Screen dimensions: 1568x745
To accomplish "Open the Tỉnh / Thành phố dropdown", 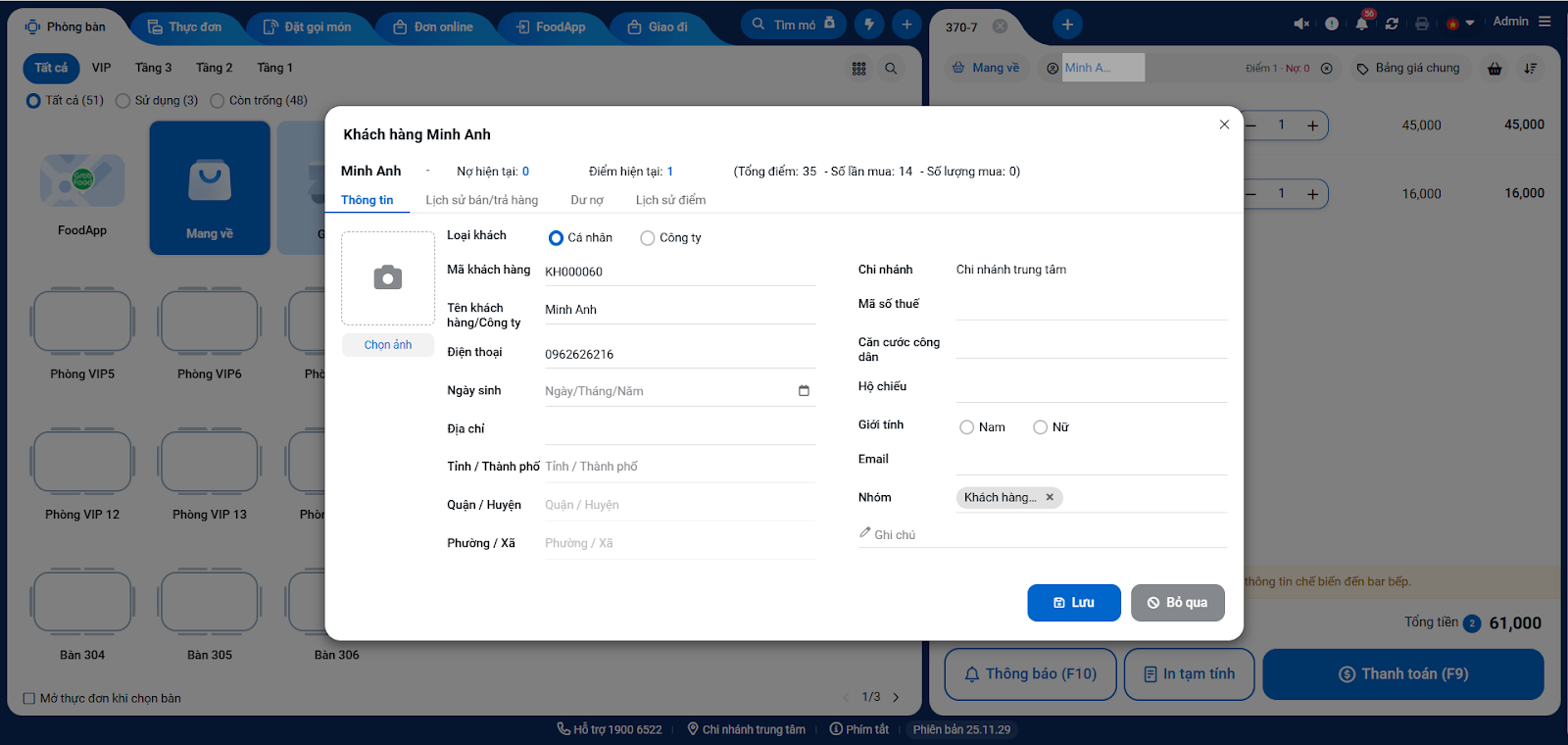I will (x=680, y=467).
